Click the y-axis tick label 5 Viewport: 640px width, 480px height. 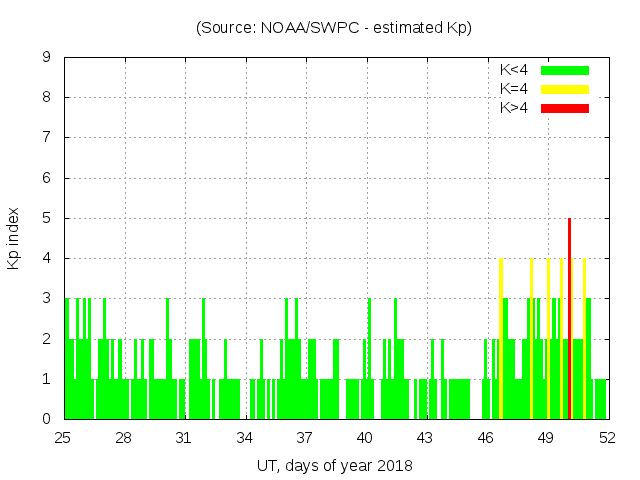pos(46,218)
